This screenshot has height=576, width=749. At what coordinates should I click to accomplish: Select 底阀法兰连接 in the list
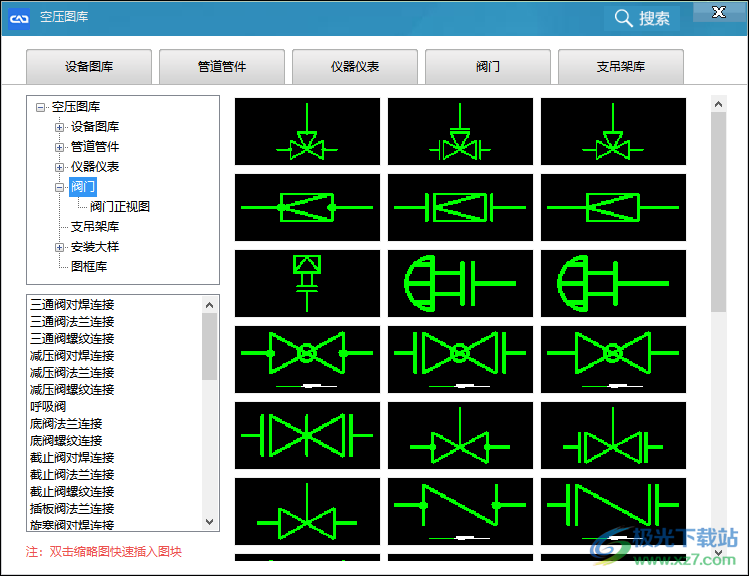tap(66, 424)
